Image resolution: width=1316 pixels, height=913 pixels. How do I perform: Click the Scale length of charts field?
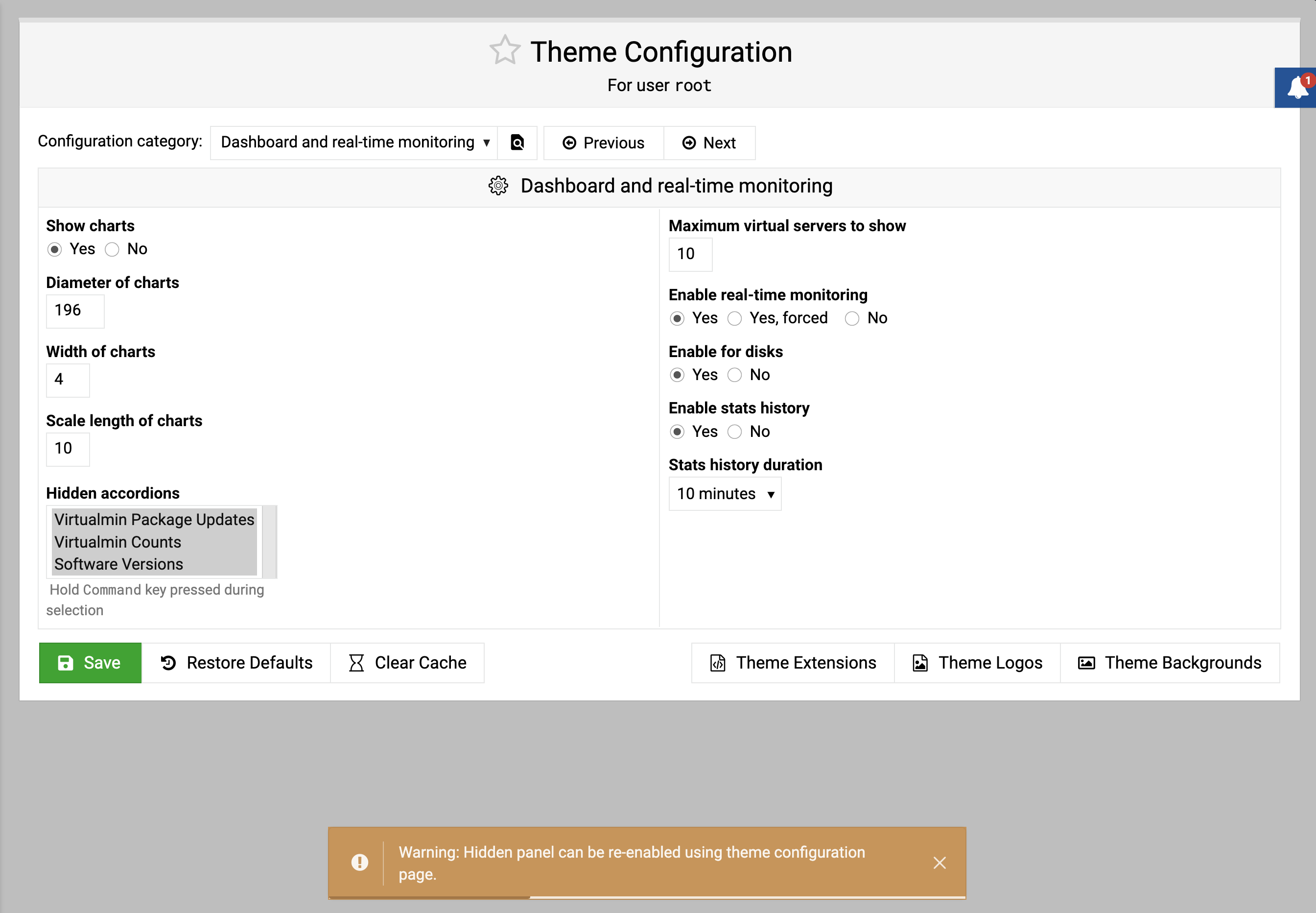click(68, 449)
